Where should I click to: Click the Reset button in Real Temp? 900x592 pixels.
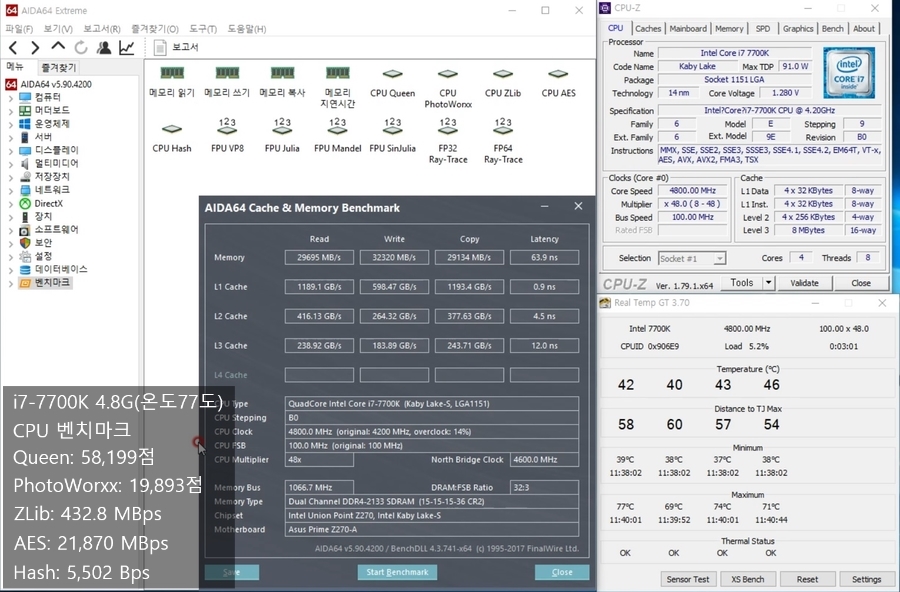[807, 579]
